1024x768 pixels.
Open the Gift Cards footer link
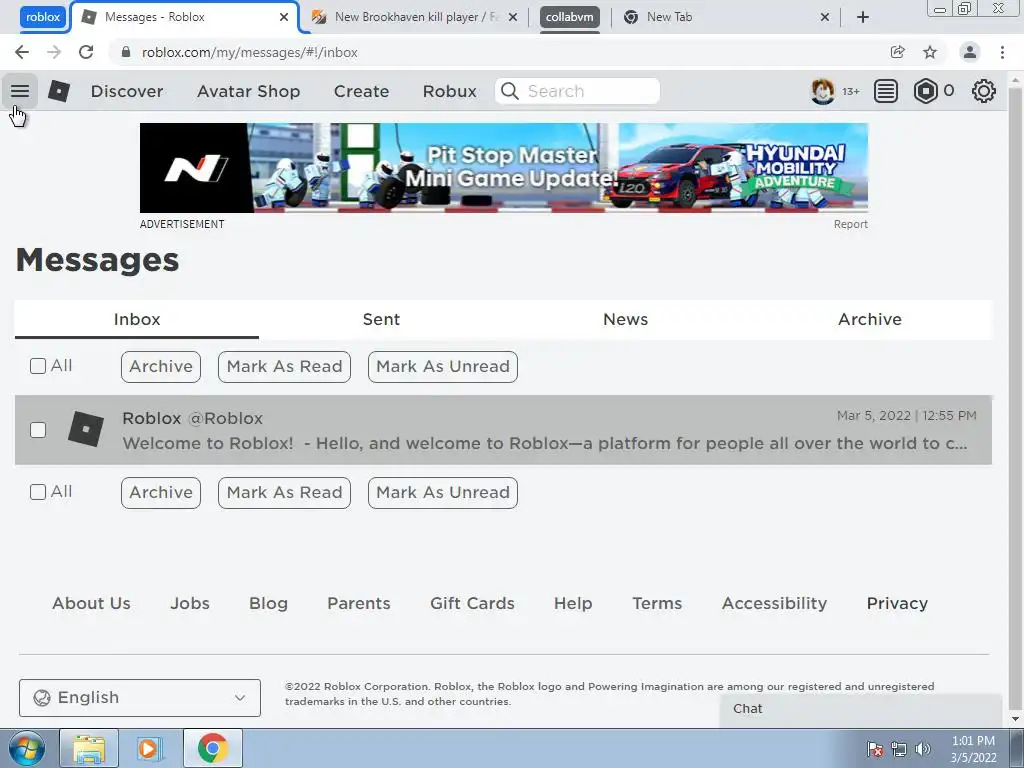472,603
